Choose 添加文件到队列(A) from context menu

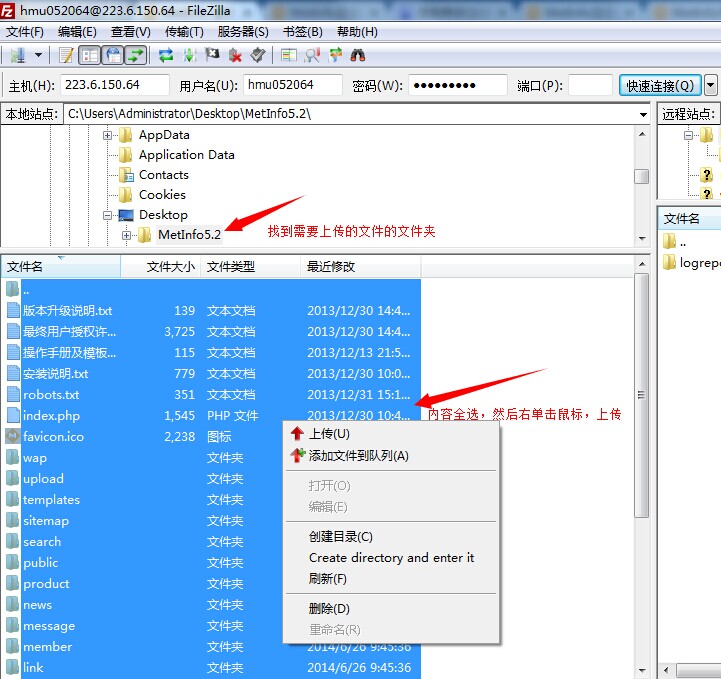click(x=391, y=456)
